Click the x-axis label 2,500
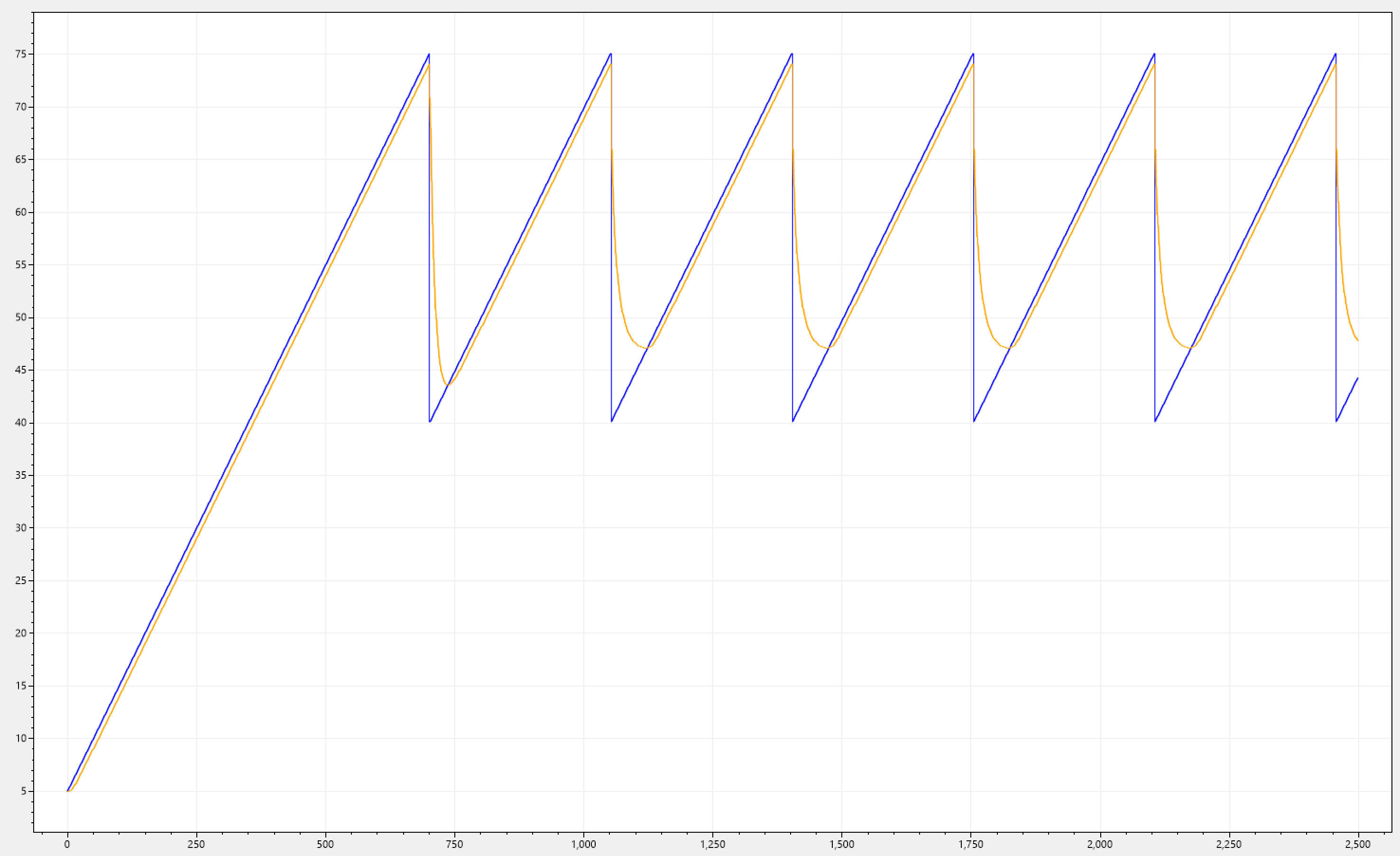Viewport: 1400px width, 856px height. [x=1358, y=844]
